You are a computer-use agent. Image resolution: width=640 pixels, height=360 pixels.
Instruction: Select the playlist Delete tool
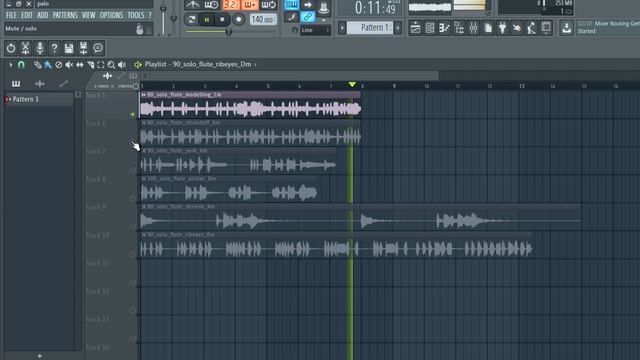click(x=58, y=64)
